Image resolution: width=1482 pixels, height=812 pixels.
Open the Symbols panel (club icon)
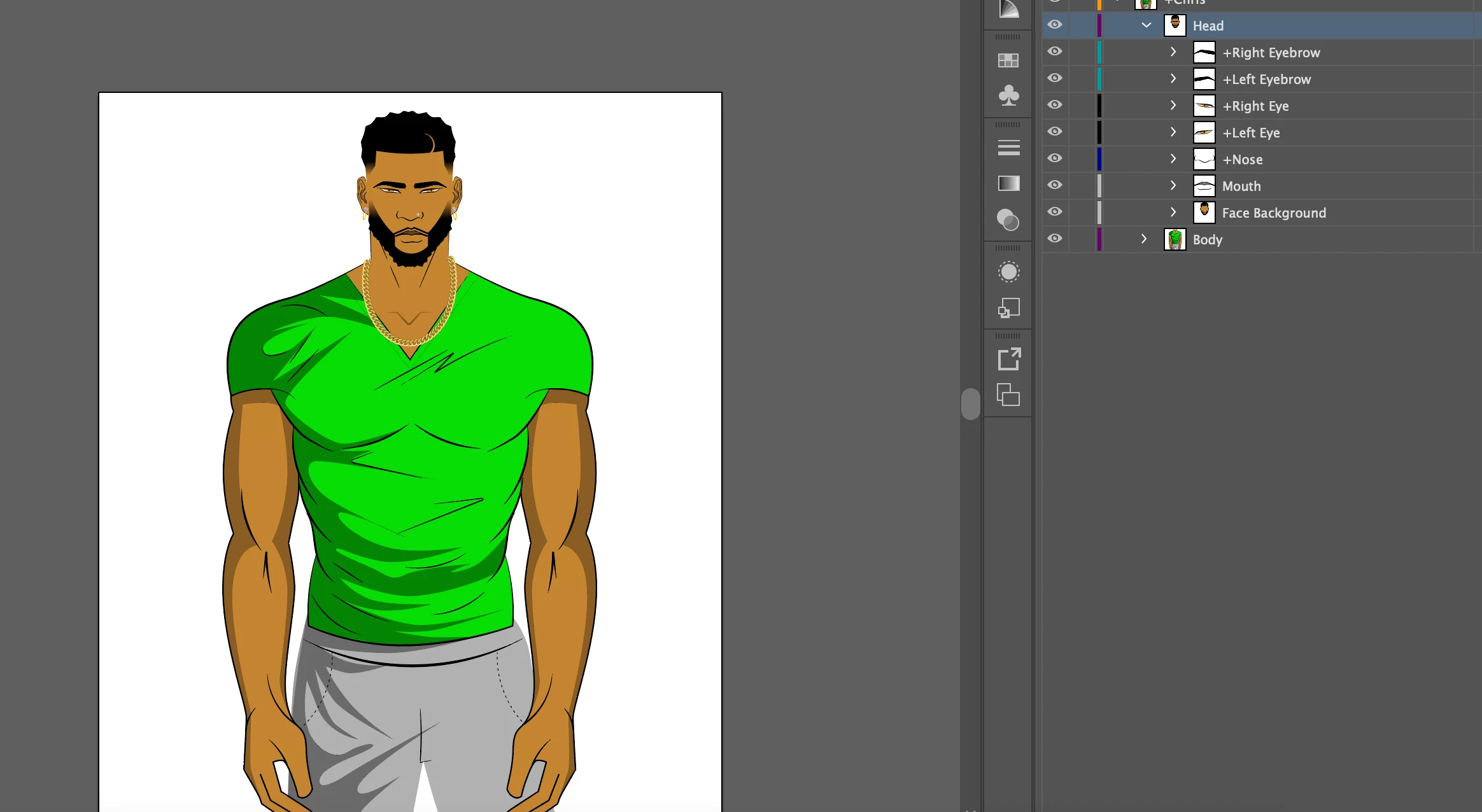[1008, 95]
